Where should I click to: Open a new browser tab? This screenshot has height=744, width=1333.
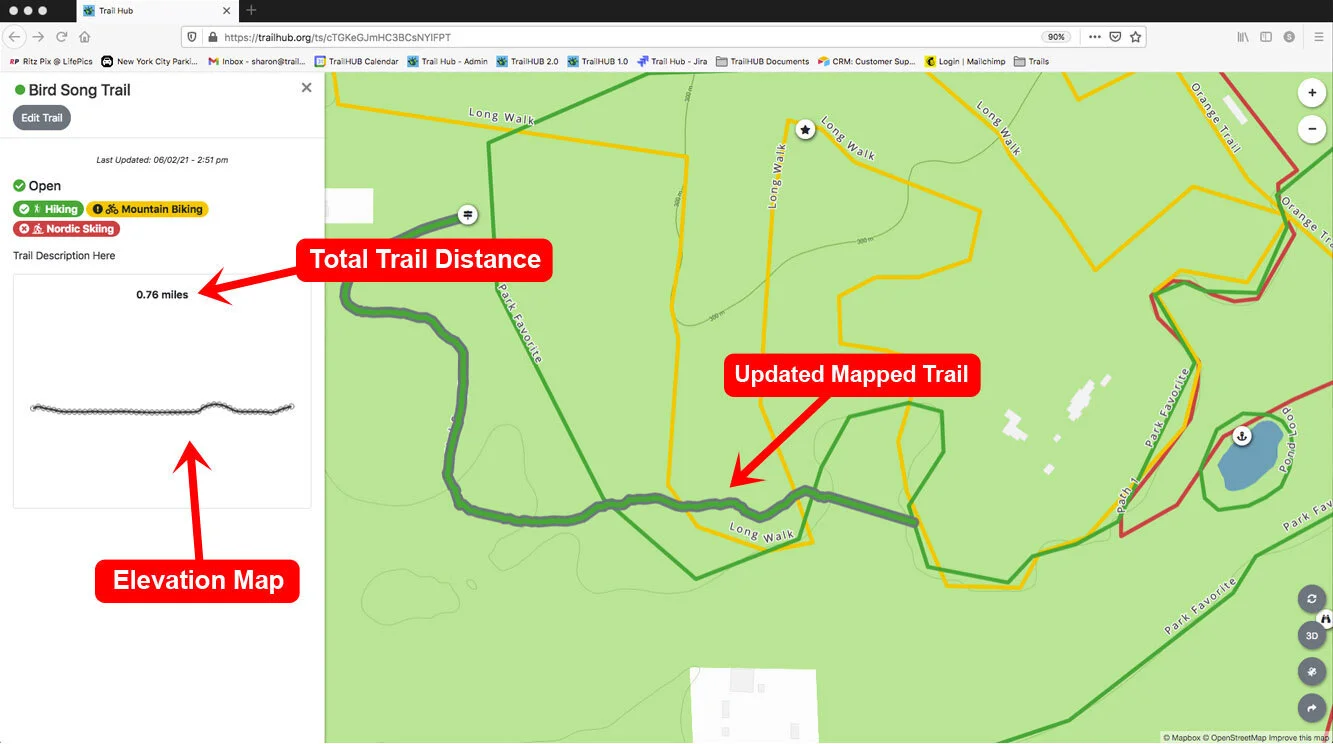coord(251,10)
